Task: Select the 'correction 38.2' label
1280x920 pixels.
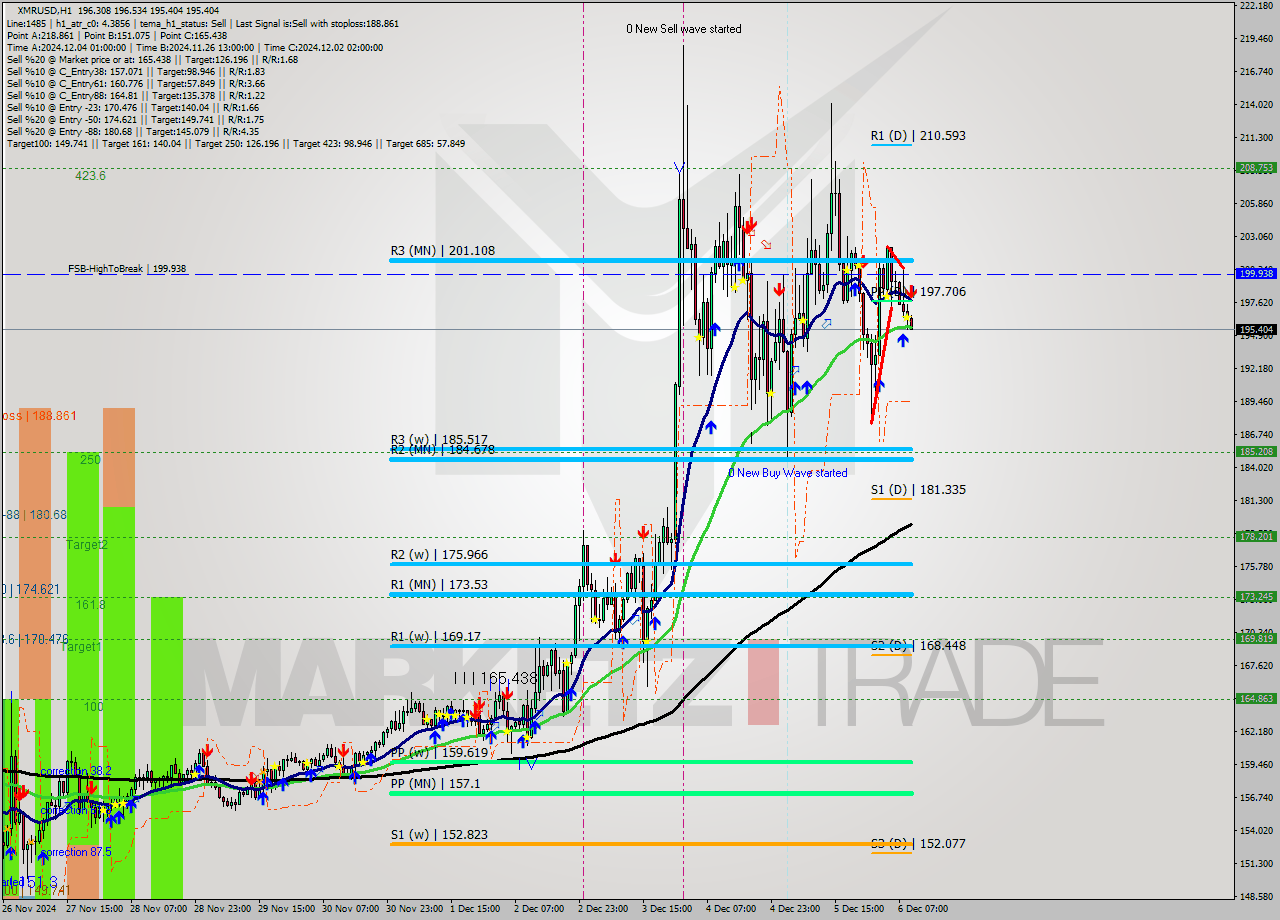Action: pos(75,772)
